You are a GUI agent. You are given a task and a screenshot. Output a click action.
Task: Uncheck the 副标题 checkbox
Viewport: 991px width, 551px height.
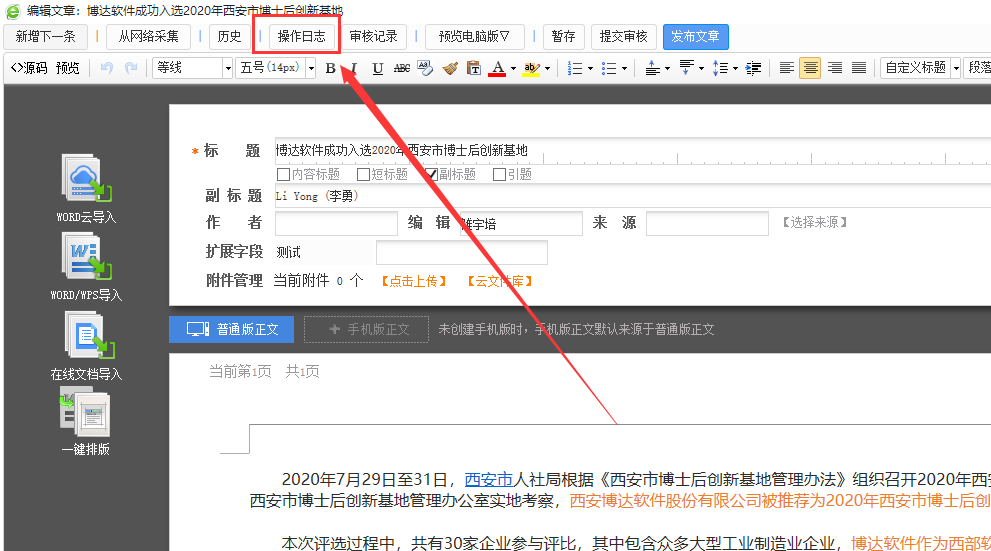click(431, 174)
